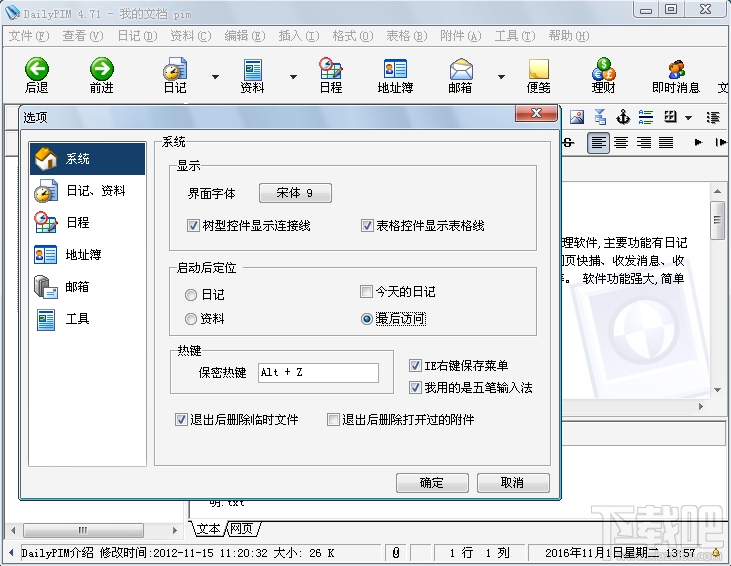Select the 最后访问 radio button
This screenshot has width=731, height=566.
point(367,319)
